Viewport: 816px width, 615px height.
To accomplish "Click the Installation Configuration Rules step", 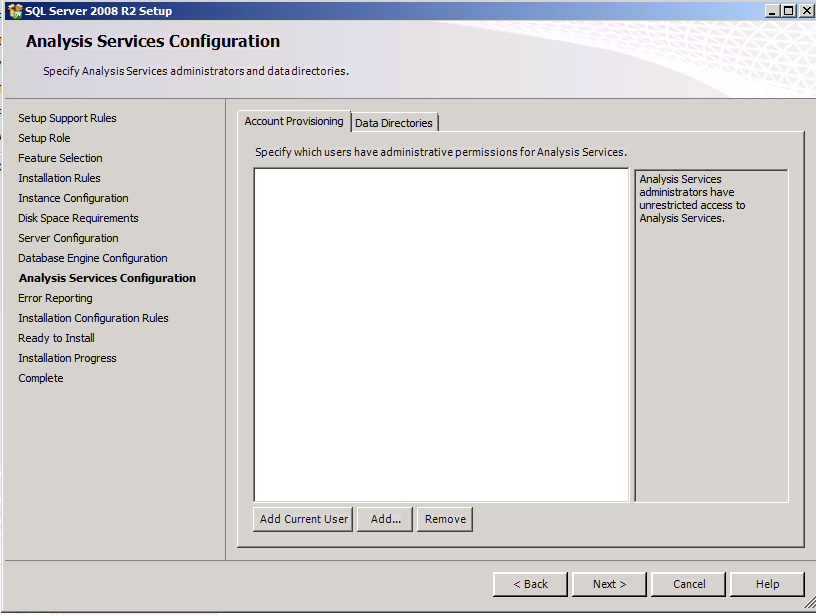I will click(x=93, y=318).
